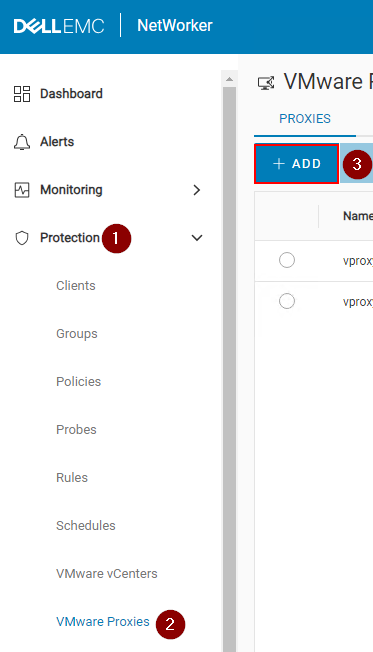Open the Alerts page

[57, 142]
